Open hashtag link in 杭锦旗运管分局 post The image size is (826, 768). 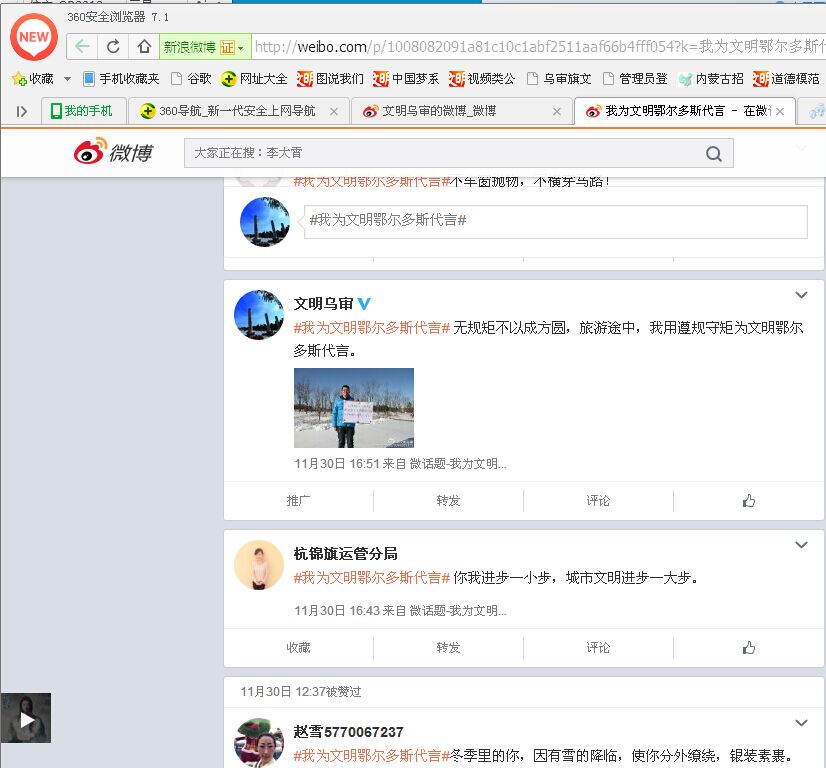click(x=371, y=578)
